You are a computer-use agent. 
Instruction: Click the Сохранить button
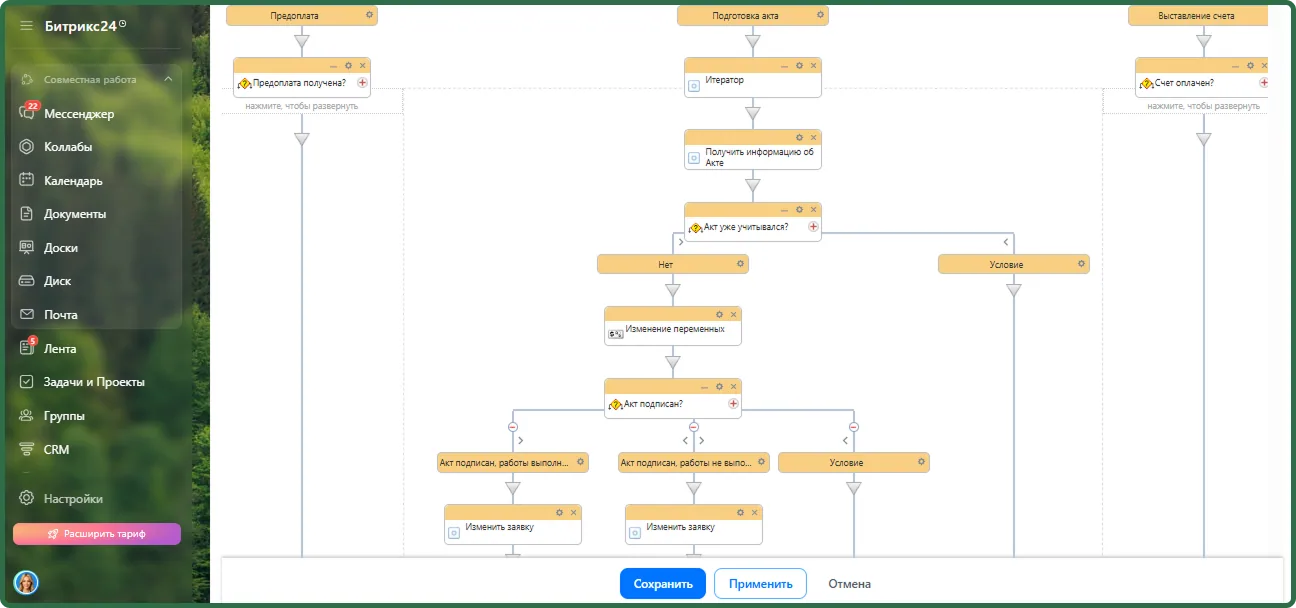tap(663, 584)
